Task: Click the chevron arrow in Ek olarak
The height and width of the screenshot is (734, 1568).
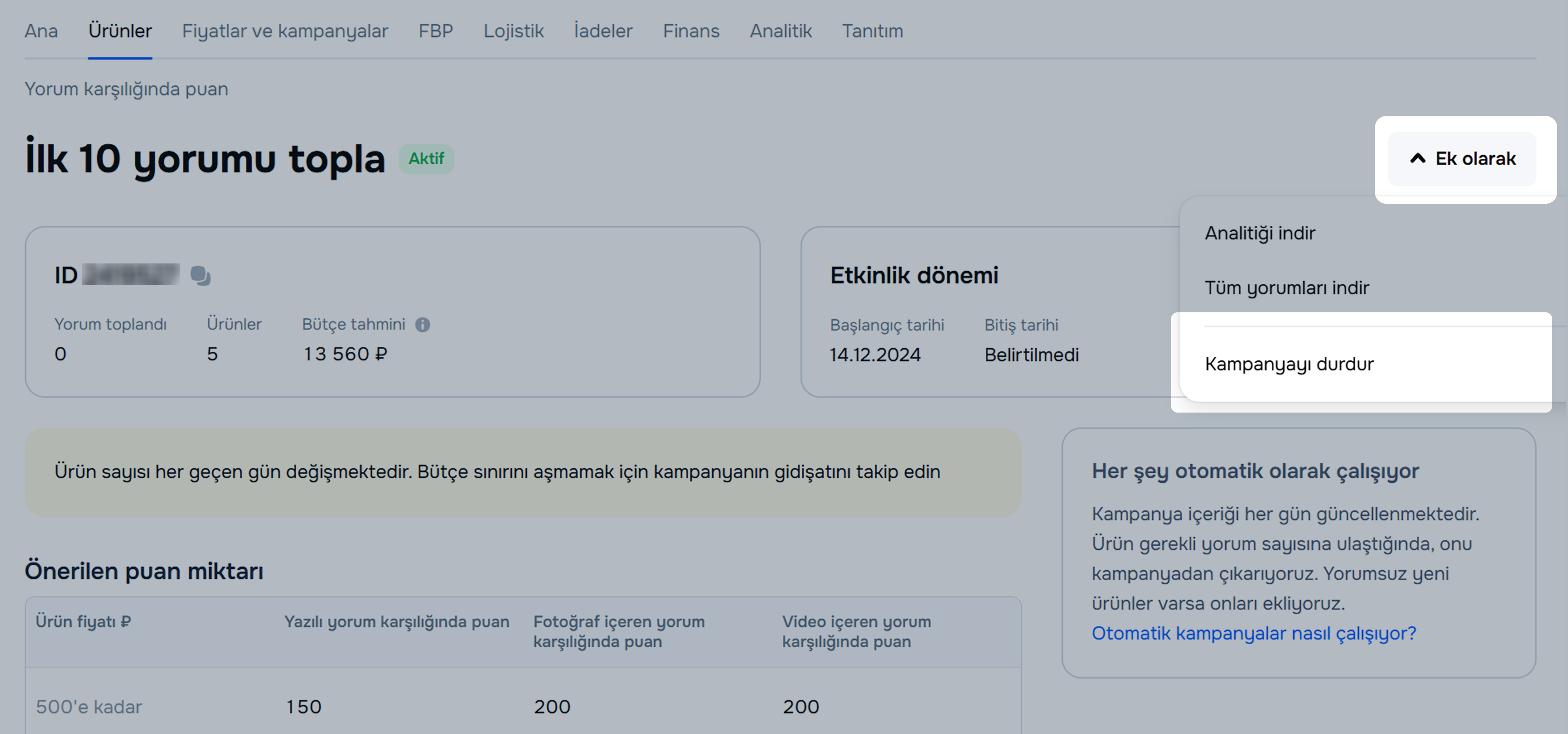Action: 1418,159
